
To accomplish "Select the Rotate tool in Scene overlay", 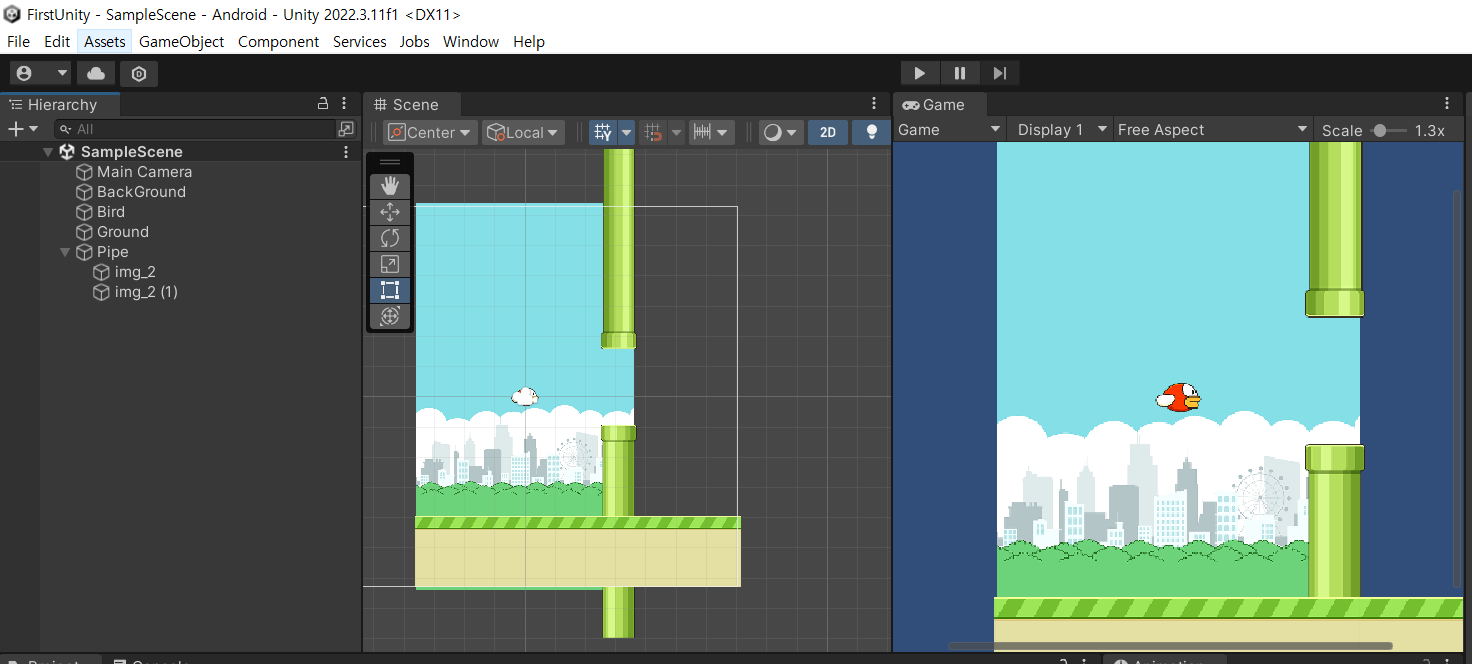I will 390,238.
